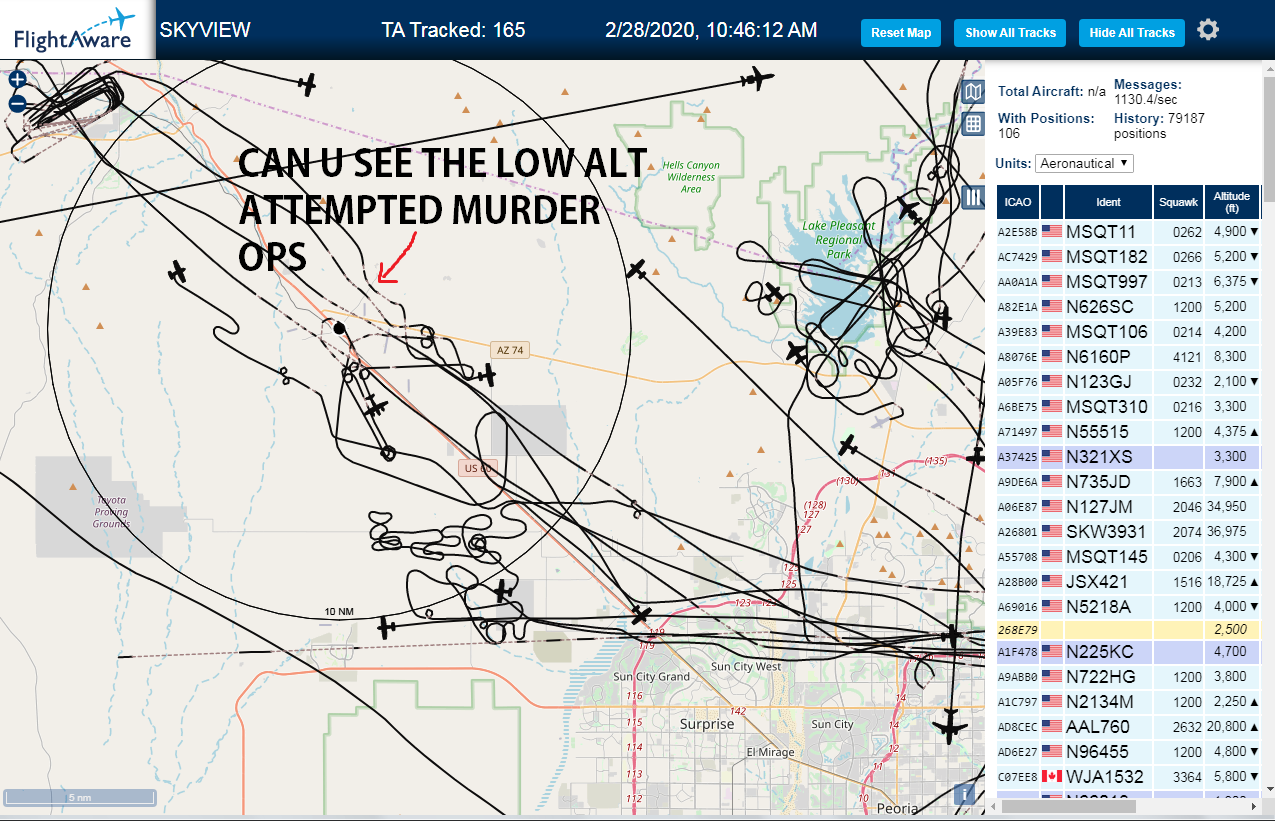
Task: Click the squawk value 4121 cell
Action: tap(1178, 357)
